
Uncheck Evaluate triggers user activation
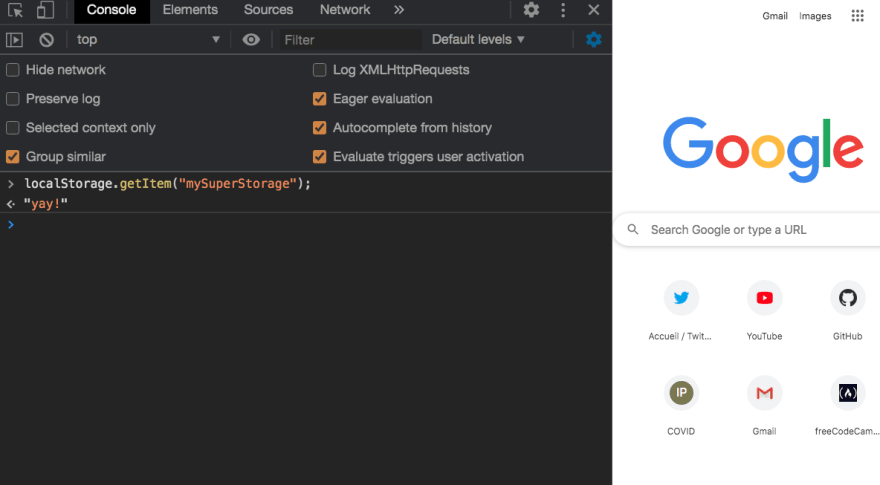tap(319, 157)
